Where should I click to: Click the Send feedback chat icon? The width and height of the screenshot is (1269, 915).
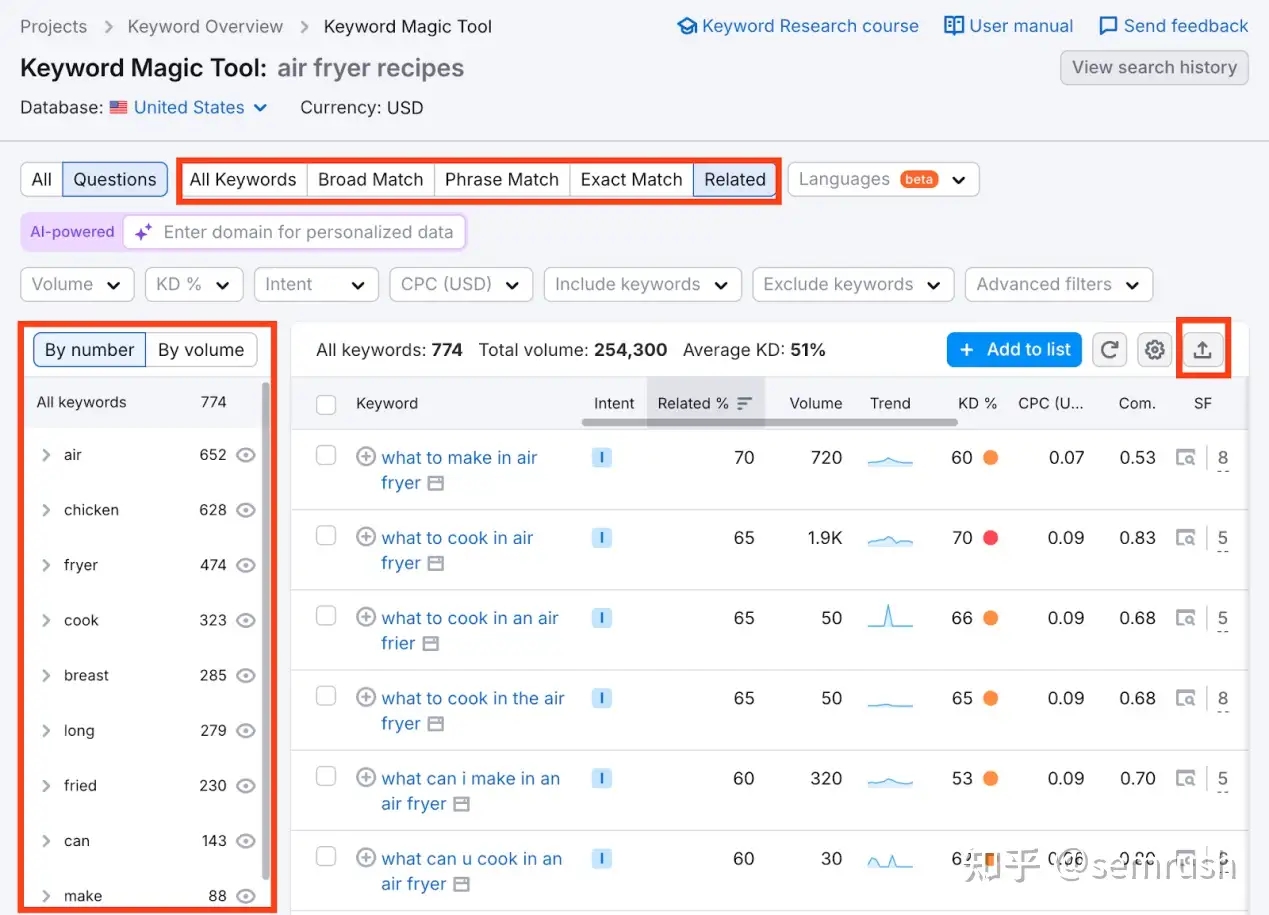pos(1108,26)
